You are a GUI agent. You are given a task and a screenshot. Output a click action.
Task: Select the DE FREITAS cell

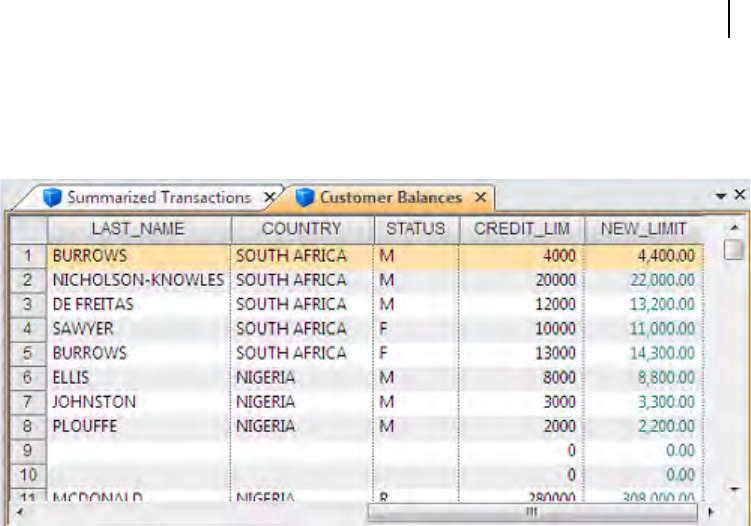click(139, 305)
